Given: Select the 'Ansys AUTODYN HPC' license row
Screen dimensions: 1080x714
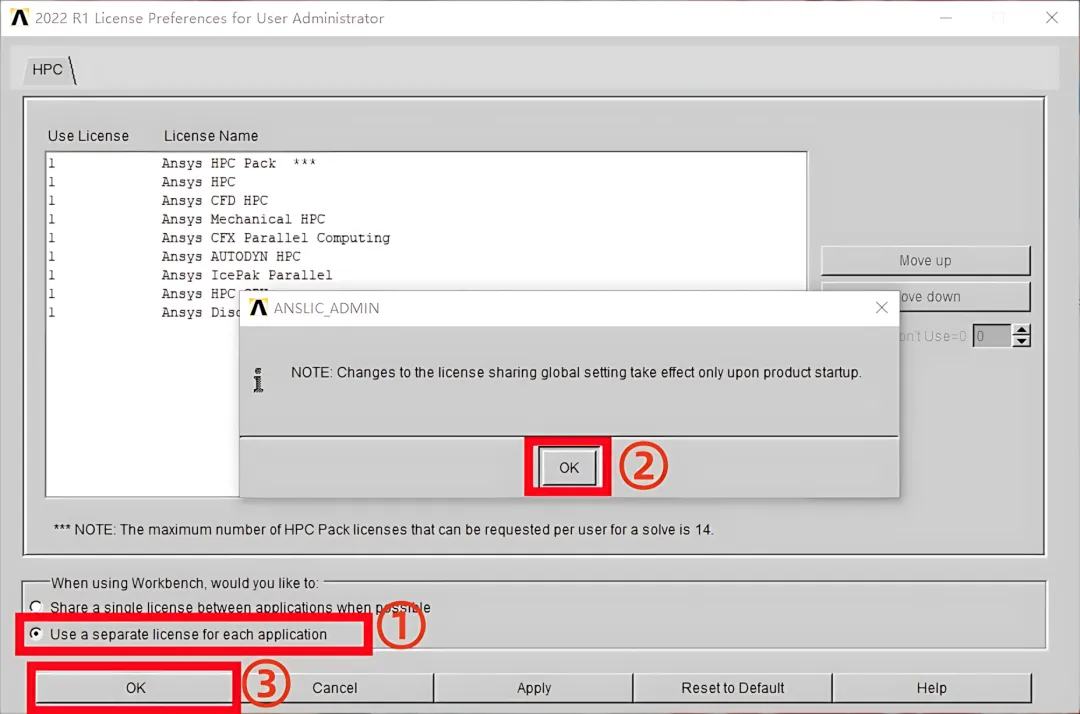Looking at the screenshot, I should pos(426,256).
